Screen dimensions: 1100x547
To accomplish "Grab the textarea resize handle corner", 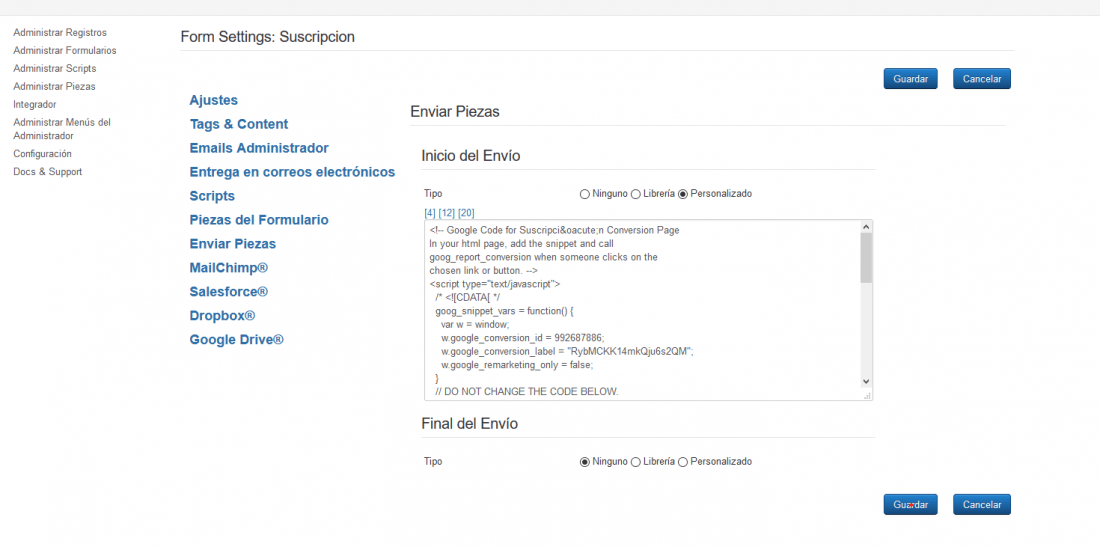I will point(867,396).
